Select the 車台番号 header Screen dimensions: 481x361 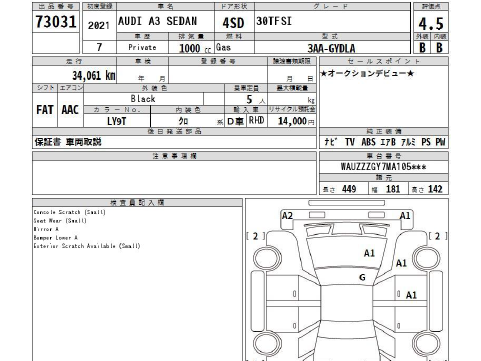(384, 156)
